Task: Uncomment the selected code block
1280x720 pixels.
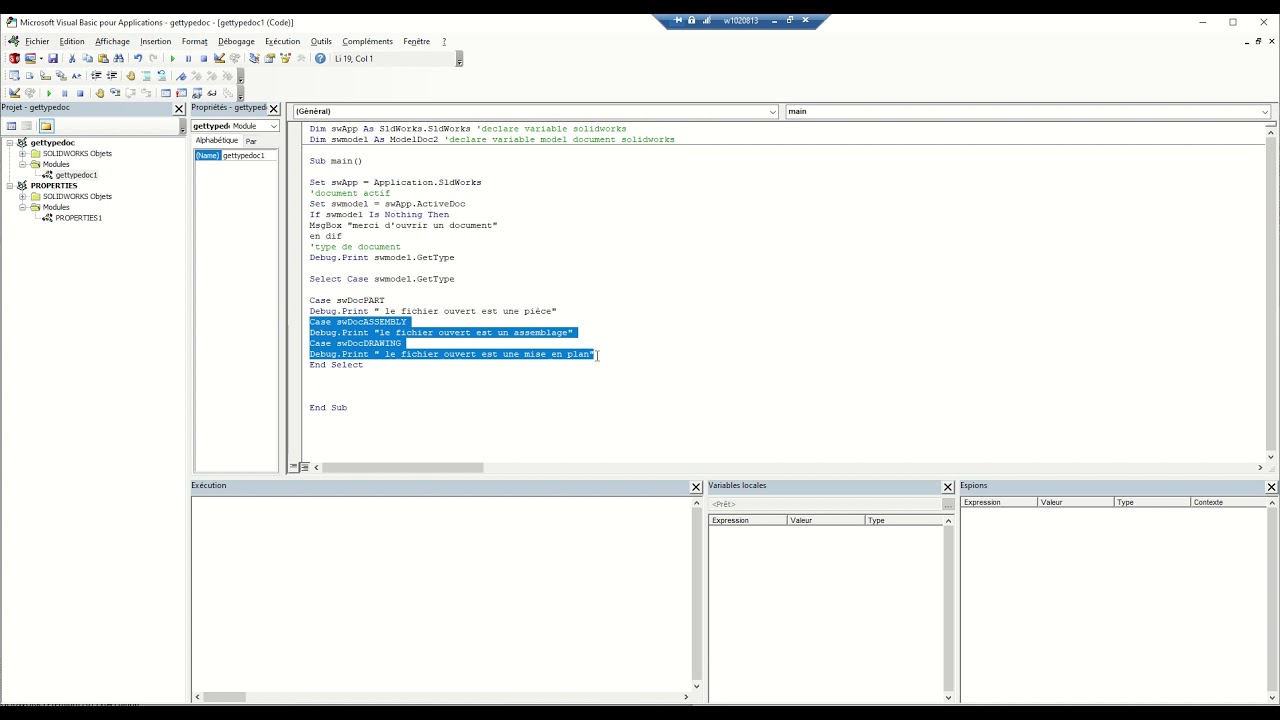Action: (162, 76)
